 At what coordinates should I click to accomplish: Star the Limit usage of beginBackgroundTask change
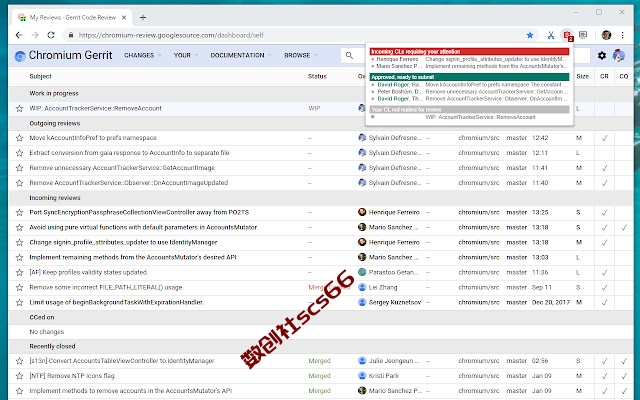pyautogui.click(x=19, y=302)
